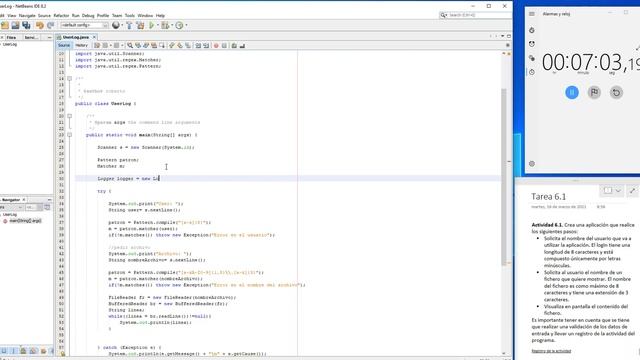Screen dimensions: 640x360
Task: Pause the running stopwatch
Action: tap(571, 92)
